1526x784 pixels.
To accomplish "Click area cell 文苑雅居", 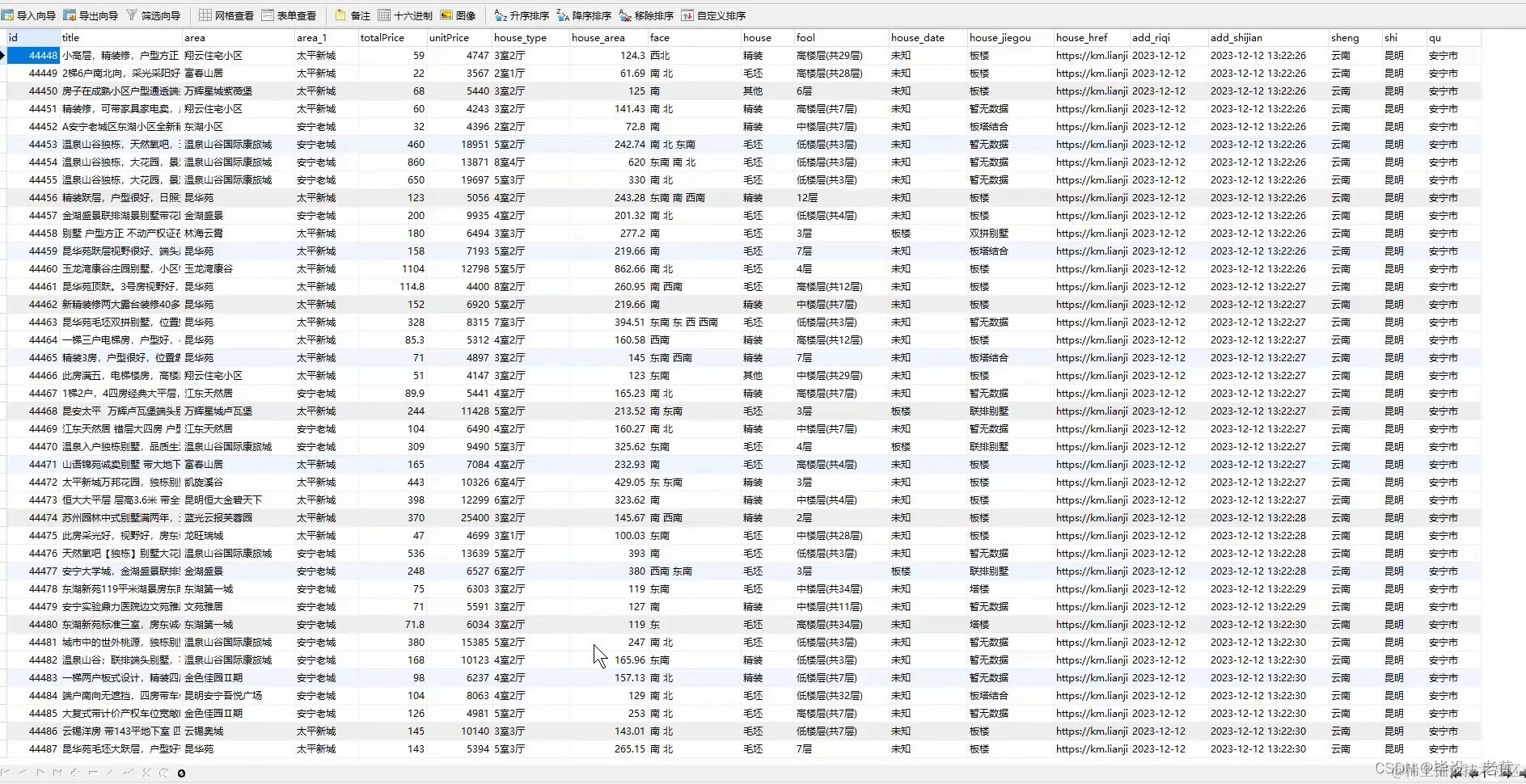I will click(239, 606).
